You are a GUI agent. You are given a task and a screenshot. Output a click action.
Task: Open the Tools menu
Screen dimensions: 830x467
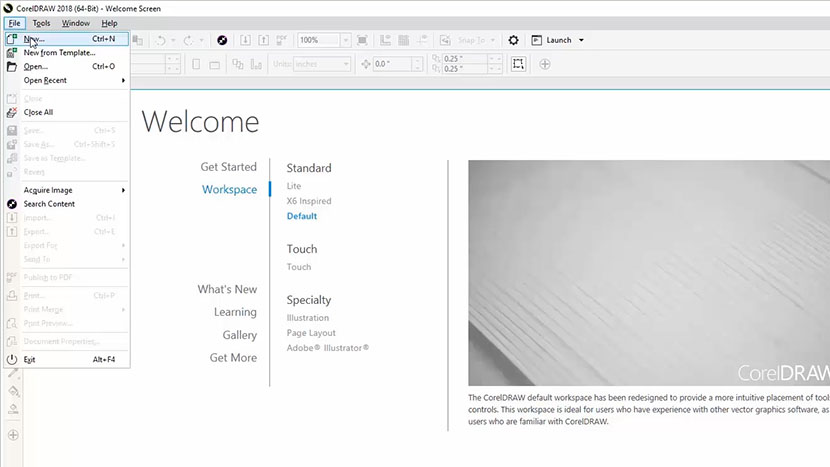coord(41,23)
